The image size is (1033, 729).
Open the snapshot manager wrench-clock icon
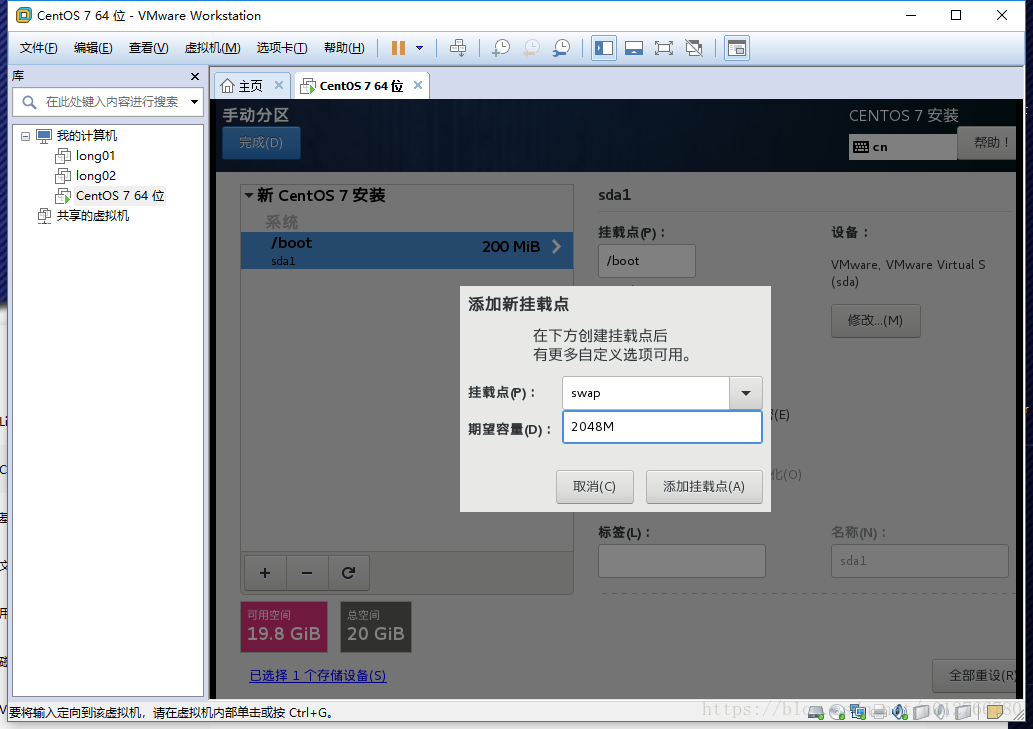click(562, 47)
